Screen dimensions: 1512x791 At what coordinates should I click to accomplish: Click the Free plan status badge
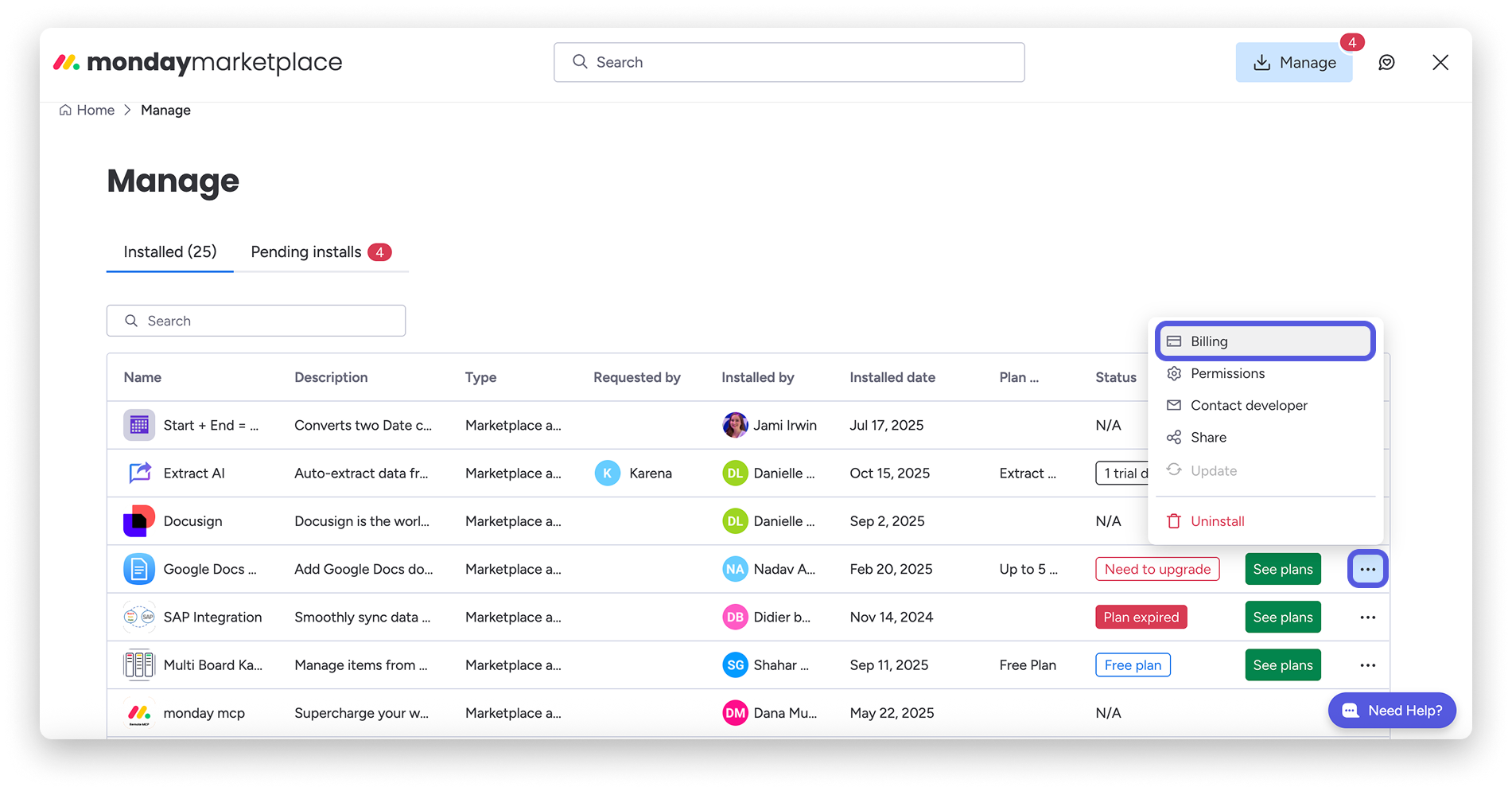(1133, 664)
